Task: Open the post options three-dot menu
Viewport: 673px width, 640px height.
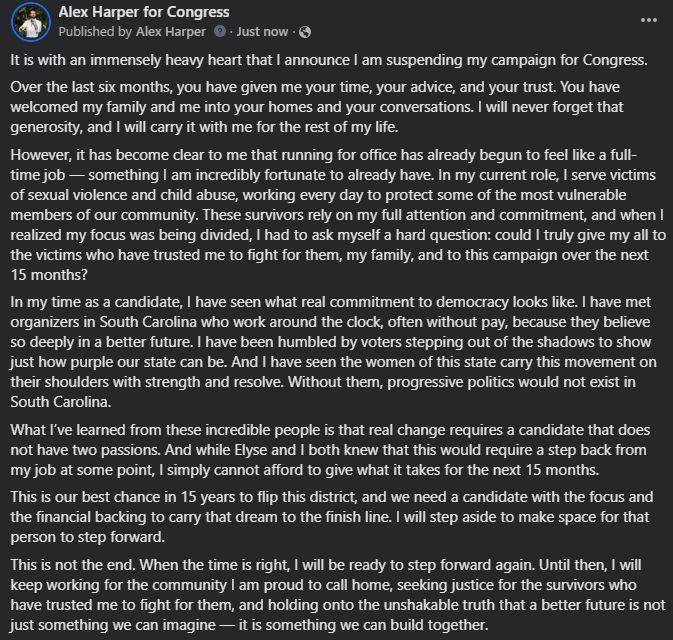Action: point(649,20)
